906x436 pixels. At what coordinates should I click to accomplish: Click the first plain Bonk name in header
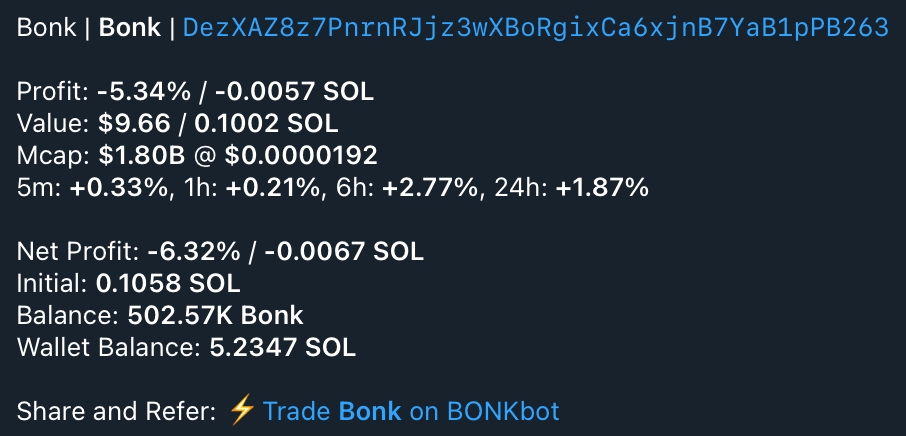click(45, 28)
